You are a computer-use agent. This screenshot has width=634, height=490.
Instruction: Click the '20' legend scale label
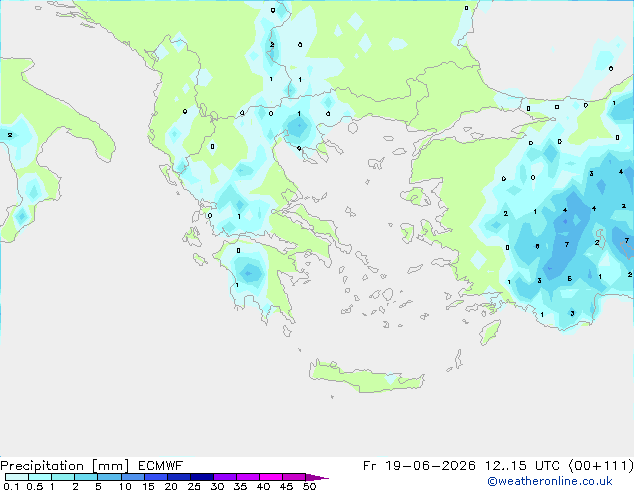coord(171,486)
